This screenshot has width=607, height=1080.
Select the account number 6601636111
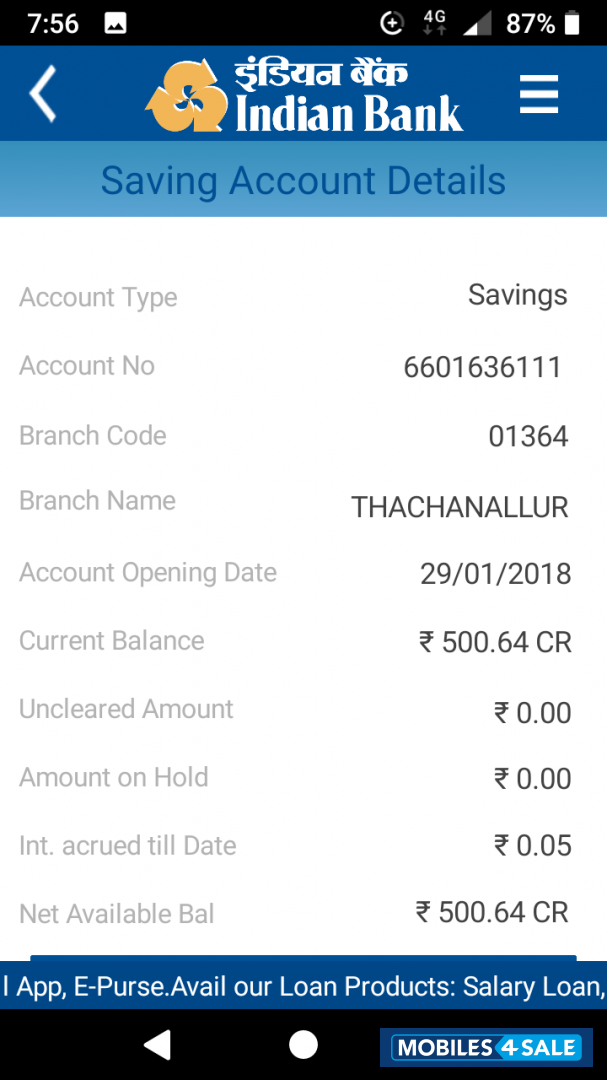click(482, 368)
